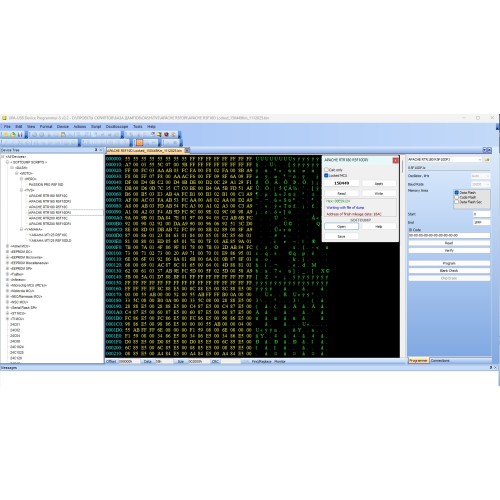Click the Monitor status bar entry

(280, 361)
